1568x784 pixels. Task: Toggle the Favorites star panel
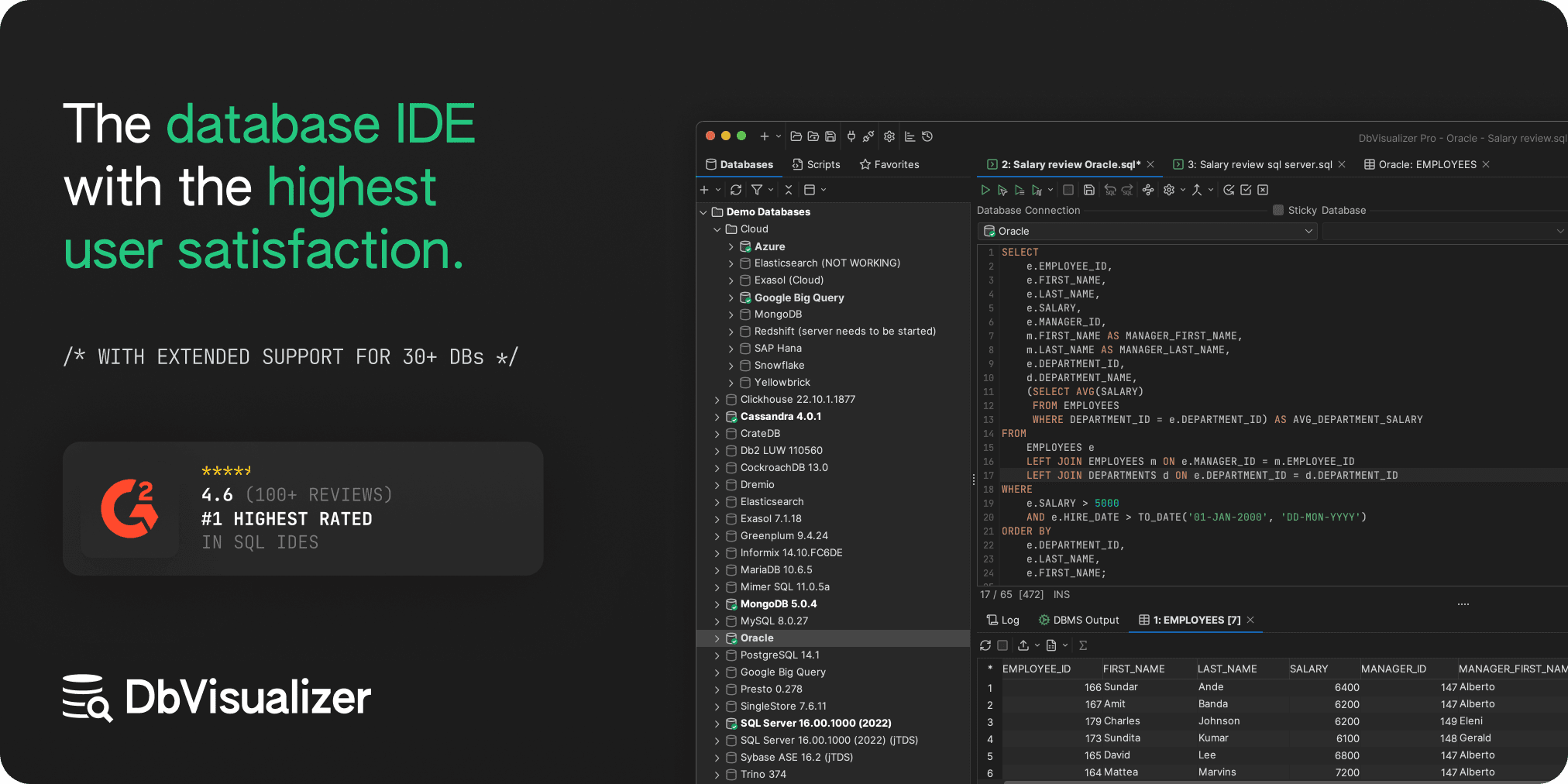coord(889,164)
